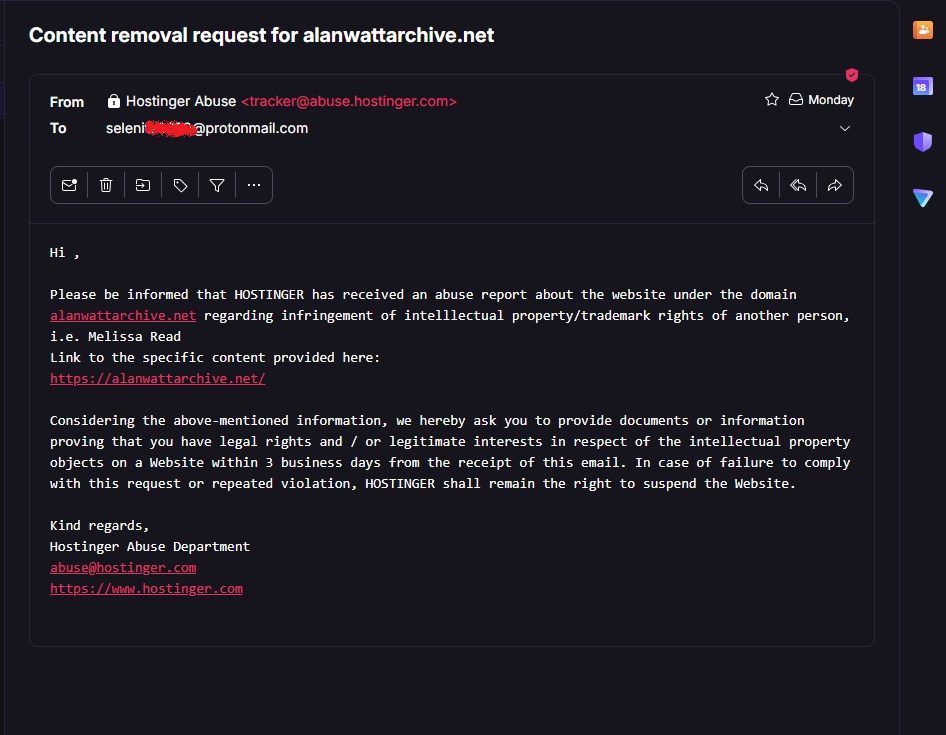Image resolution: width=946 pixels, height=735 pixels.
Task: Click the "i.e. Melissa Read" text
Action: (115, 337)
